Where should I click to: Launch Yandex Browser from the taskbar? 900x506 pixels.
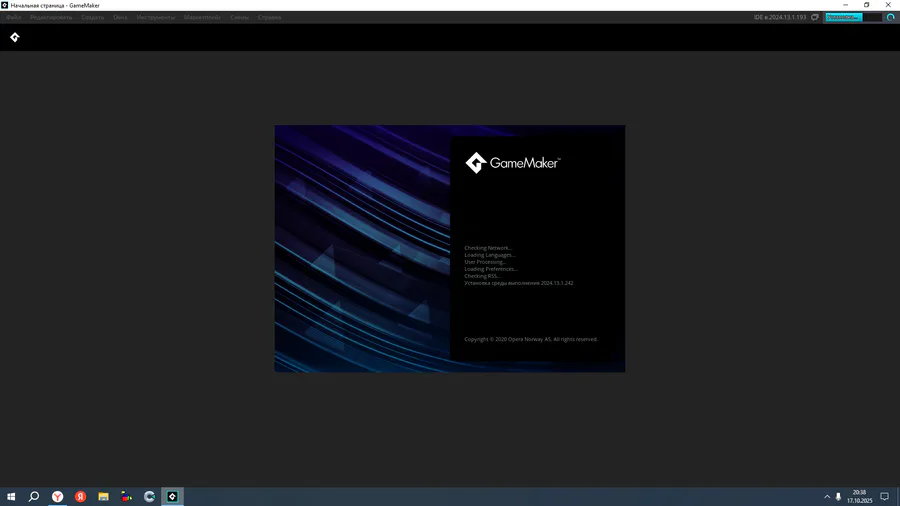click(x=57, y=496)
